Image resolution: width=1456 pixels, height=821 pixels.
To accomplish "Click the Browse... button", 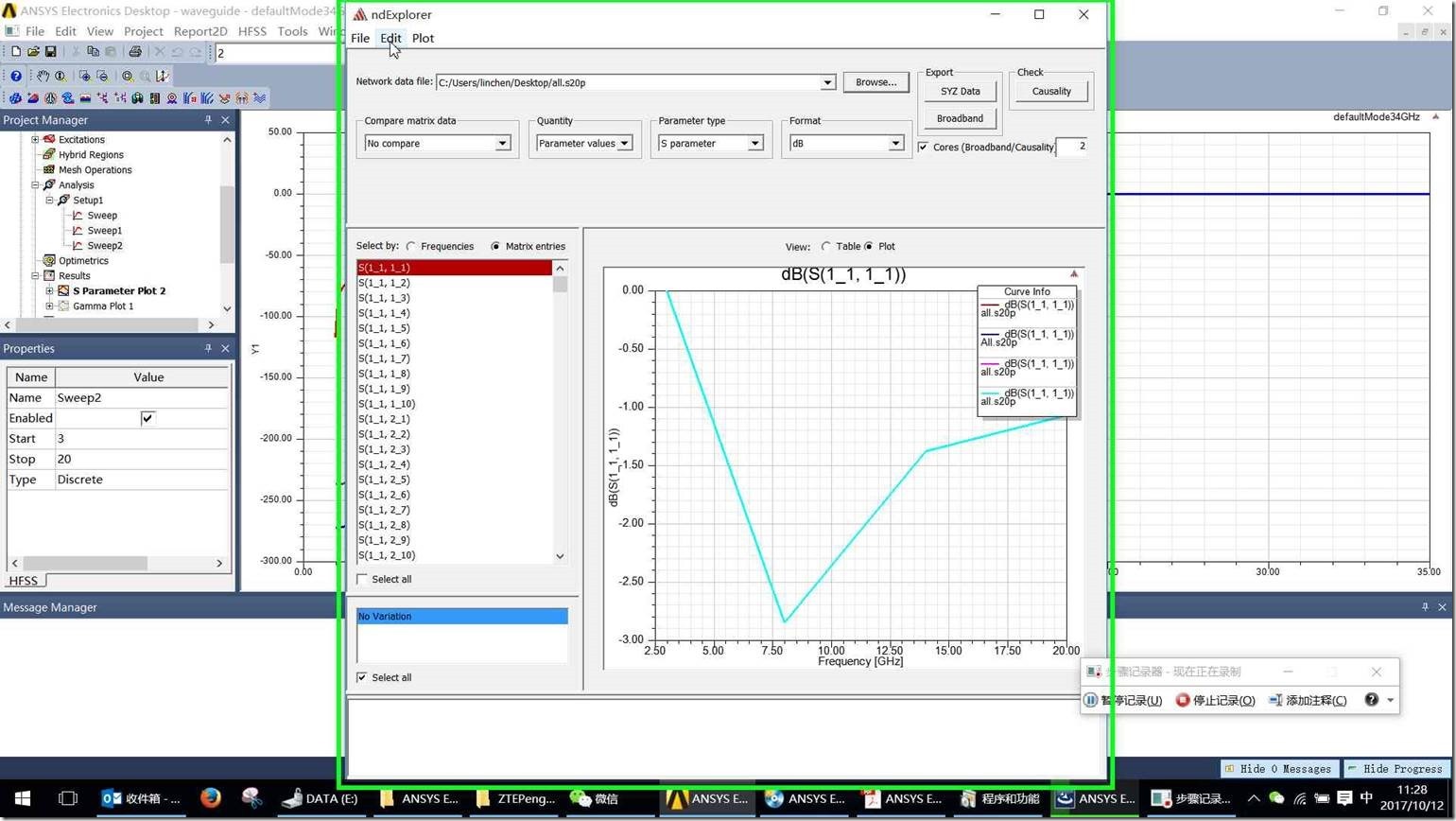I will pyautogui.click(x=875, y=82).
